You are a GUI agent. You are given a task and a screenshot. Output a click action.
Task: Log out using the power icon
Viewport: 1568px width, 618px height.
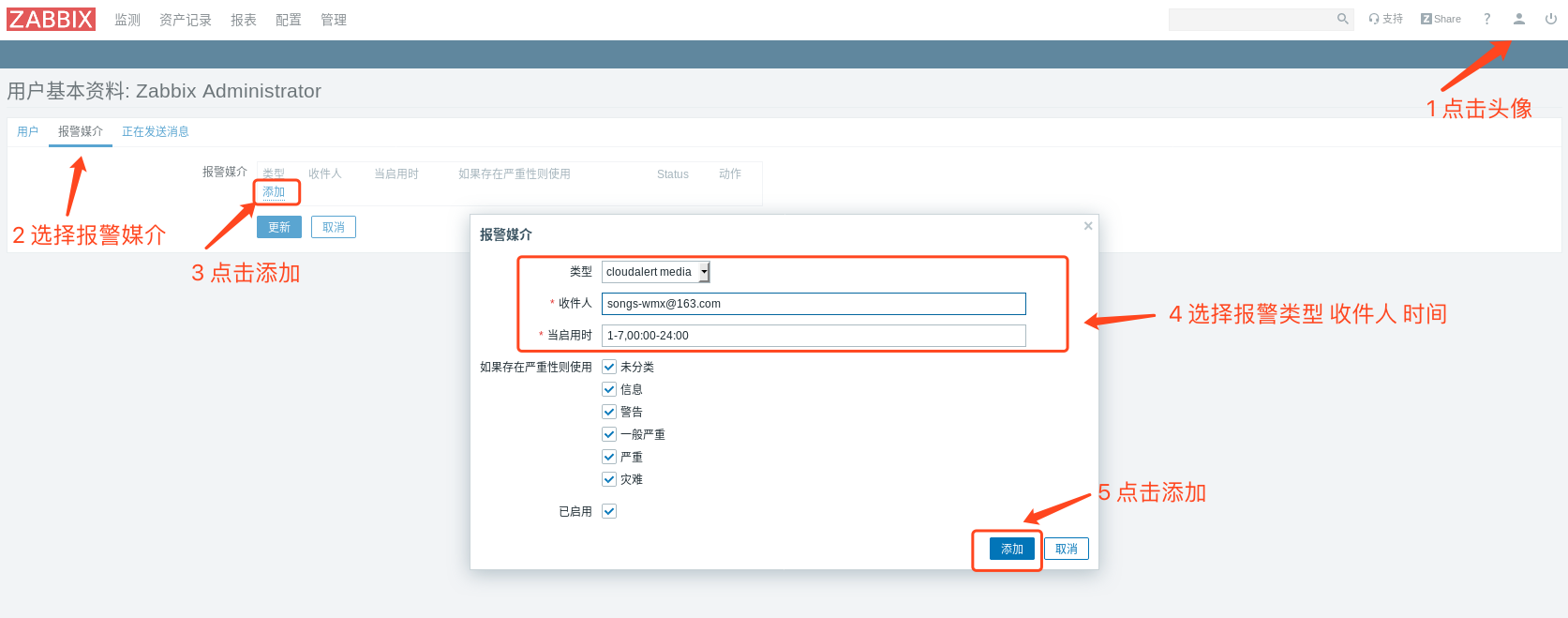(1551, 19)
